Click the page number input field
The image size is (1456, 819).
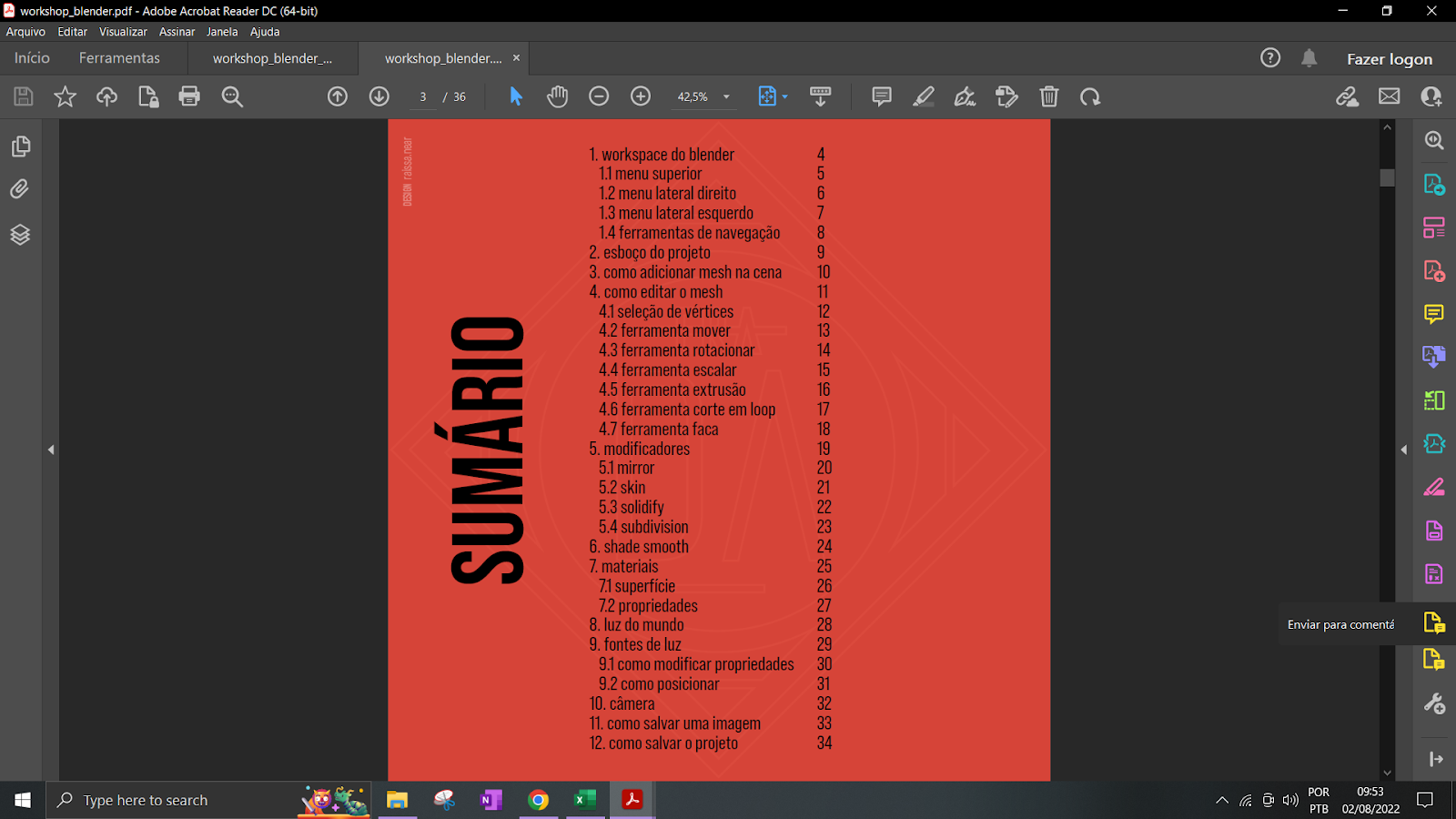point(423,96)
